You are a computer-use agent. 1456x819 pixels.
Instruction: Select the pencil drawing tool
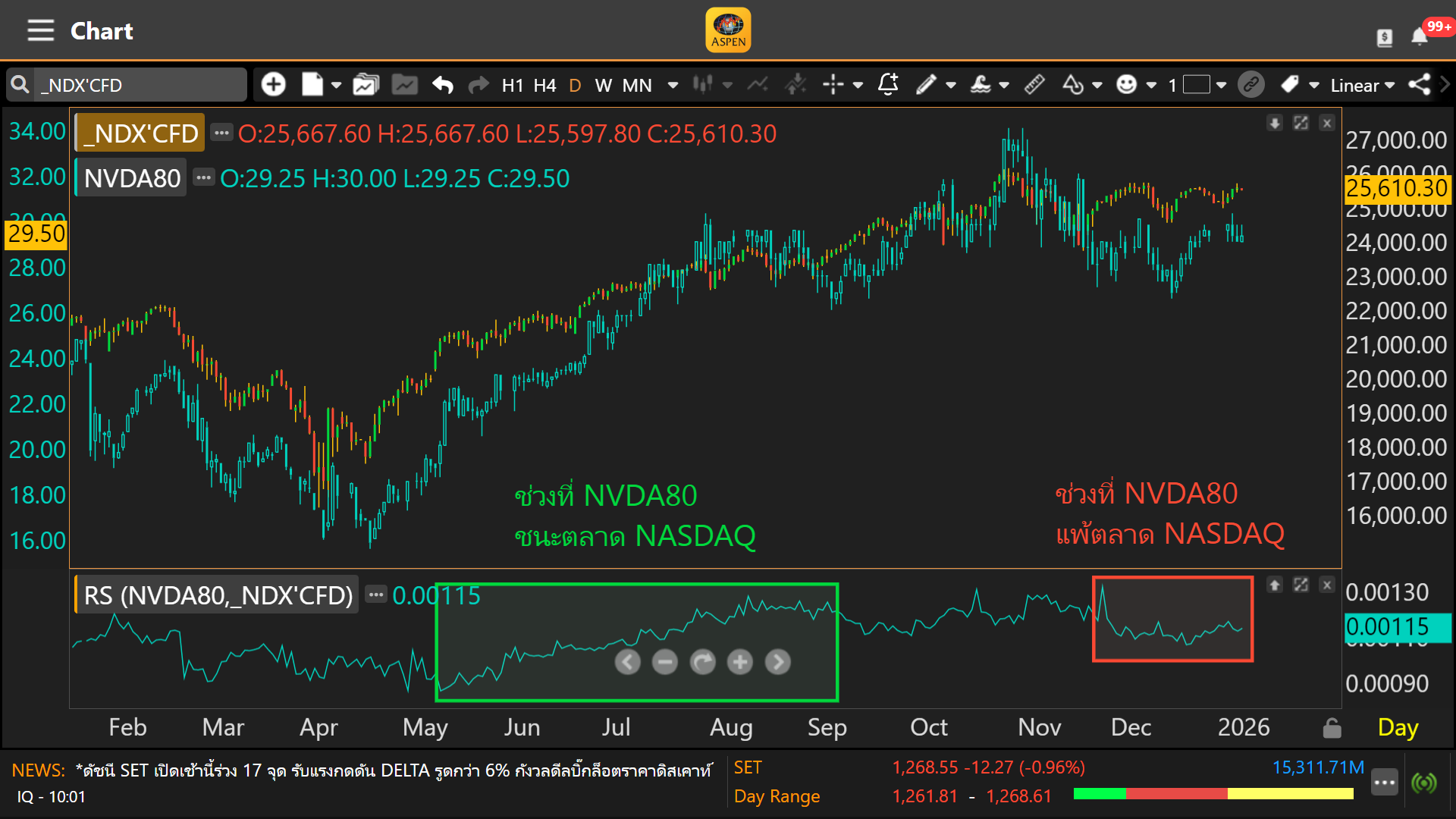926,85
